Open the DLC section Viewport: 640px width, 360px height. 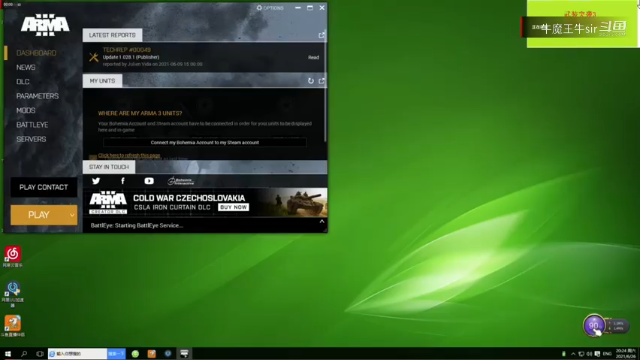point(23,82)
